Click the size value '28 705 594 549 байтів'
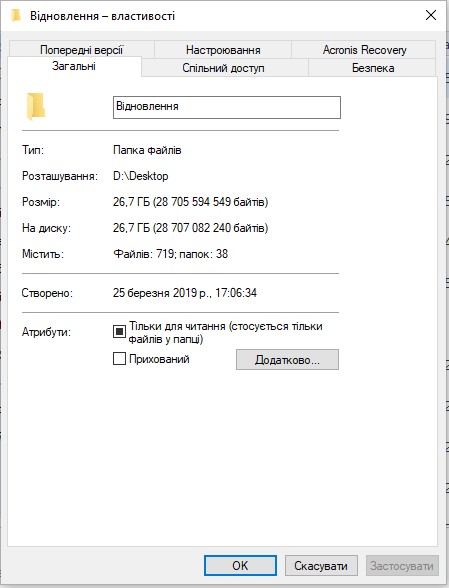This screenshot has height=588, width=449. (212, 202)
